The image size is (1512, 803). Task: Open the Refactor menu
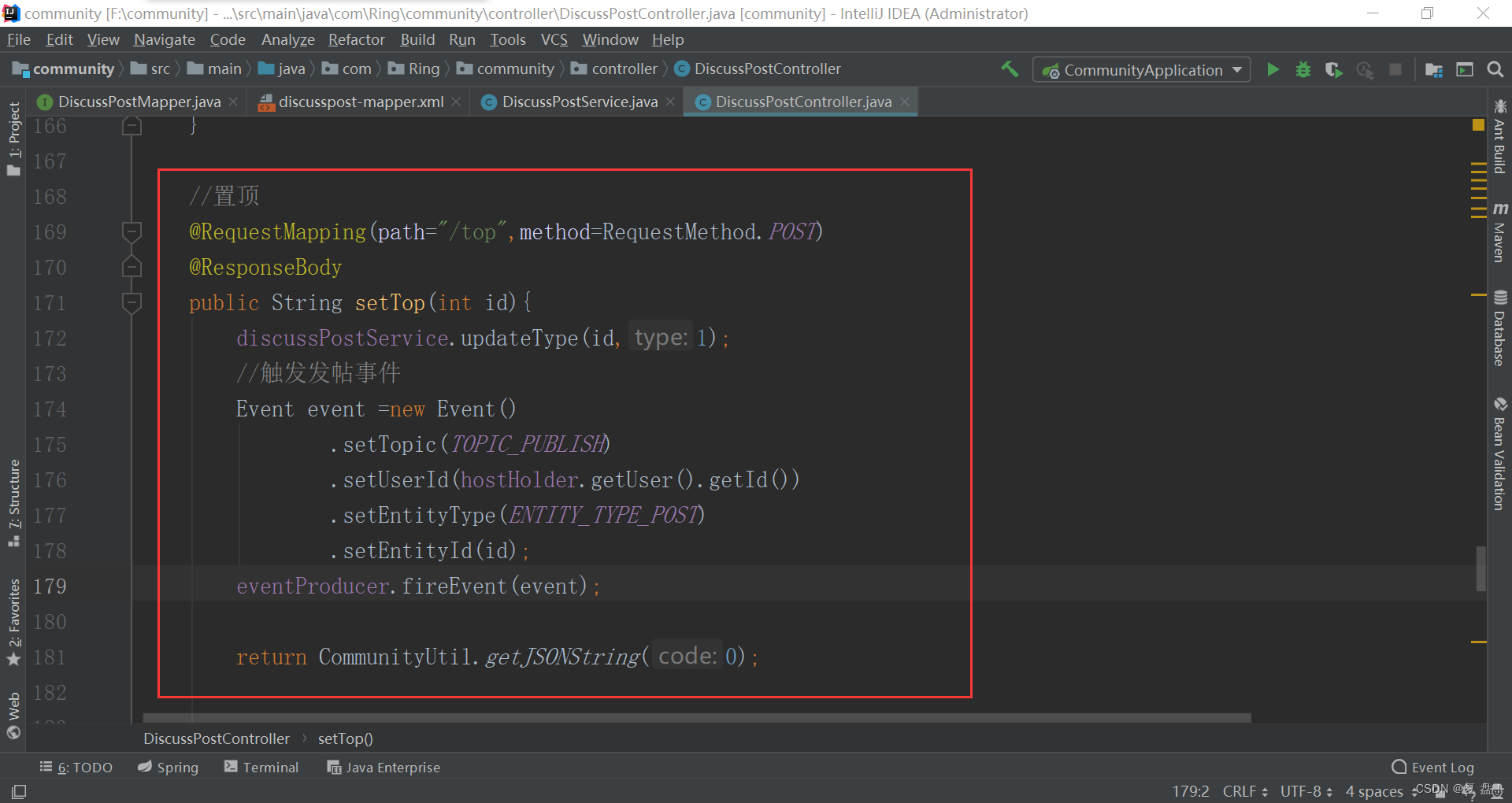(357, 39)
